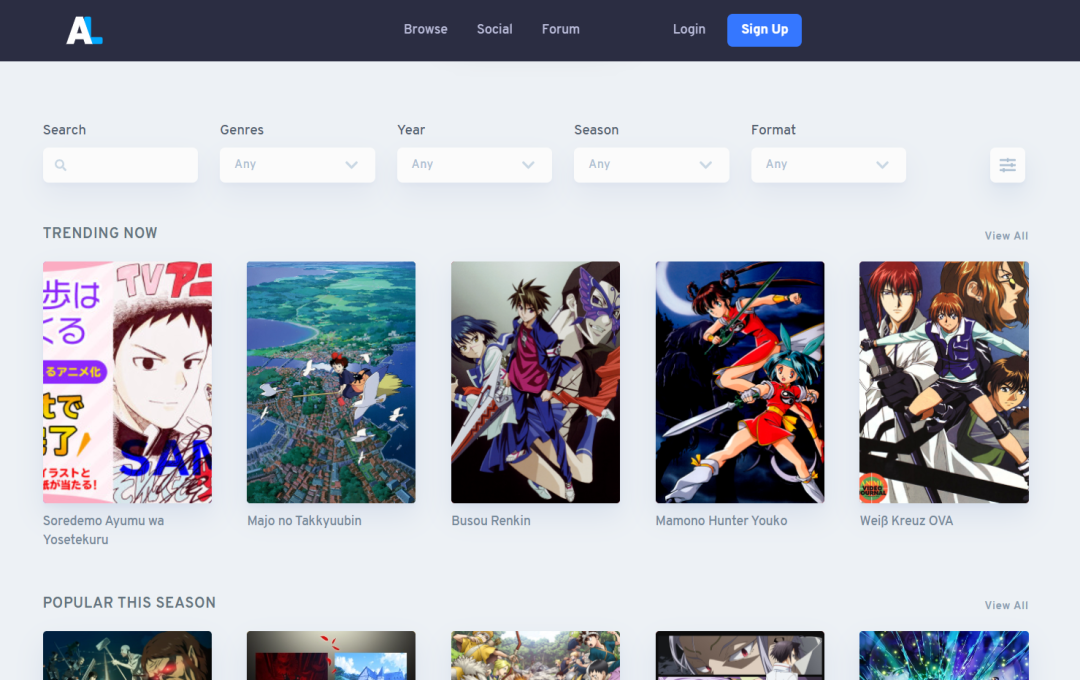Screen dimensions: 1080x680
Task: Open the Year dropdown
Action: [x=475, y=165]
